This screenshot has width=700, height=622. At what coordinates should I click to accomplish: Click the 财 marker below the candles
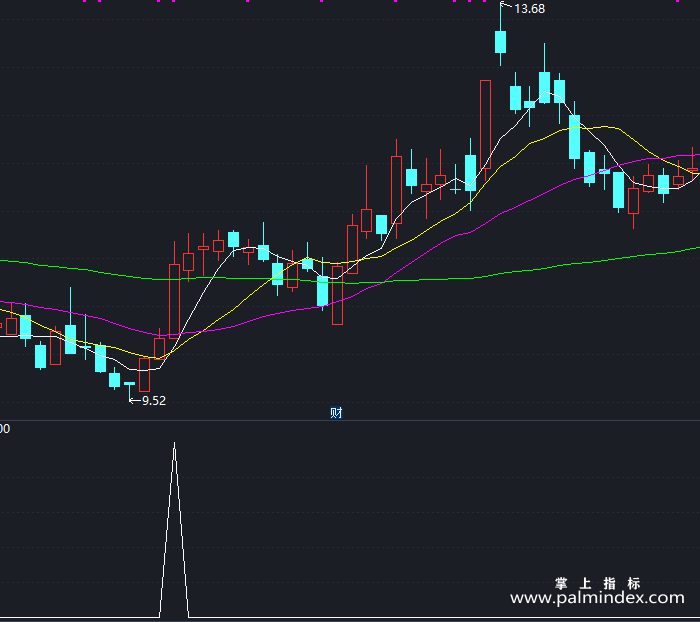(x=336, y=413)
